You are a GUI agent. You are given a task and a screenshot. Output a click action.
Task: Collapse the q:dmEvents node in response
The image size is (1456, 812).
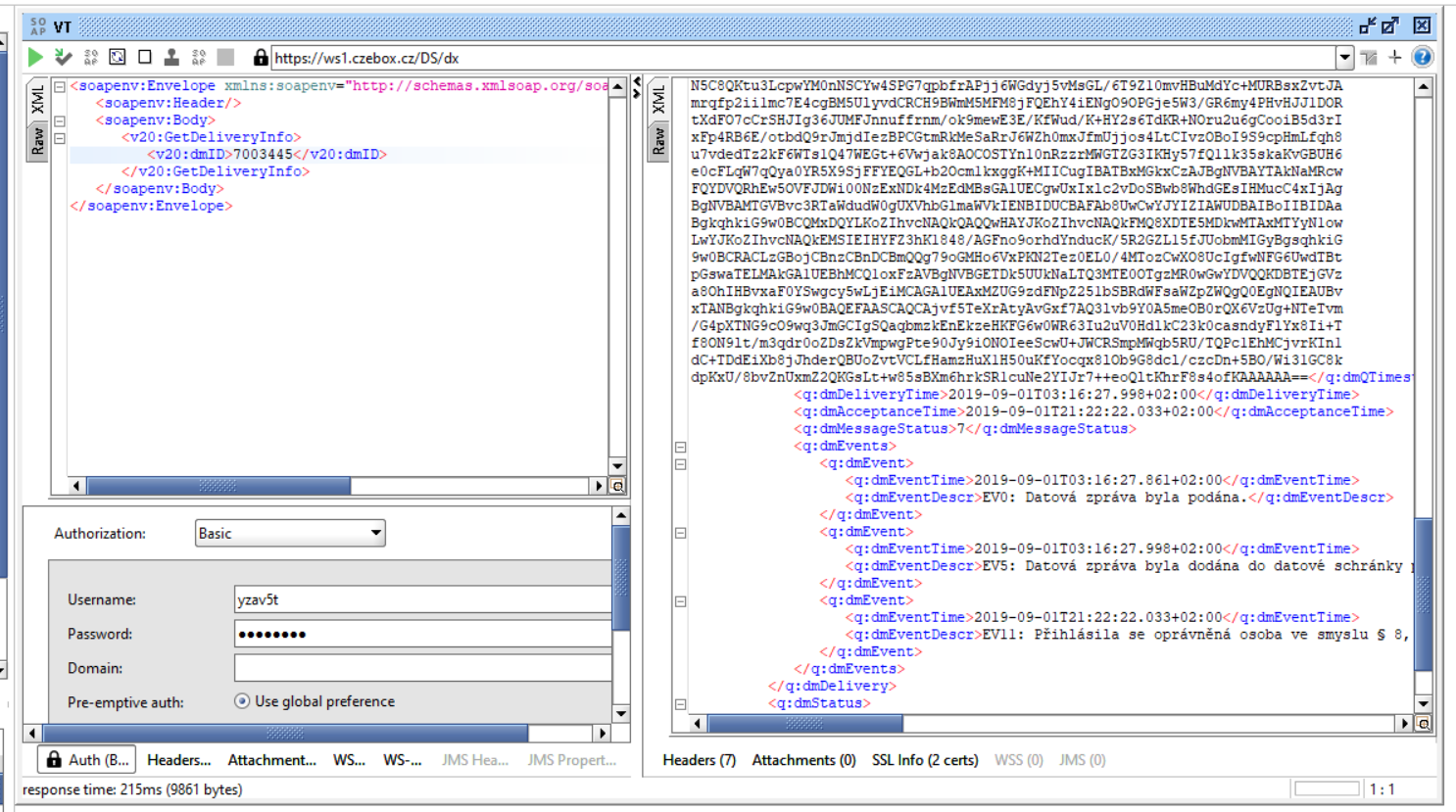(680, 447)
